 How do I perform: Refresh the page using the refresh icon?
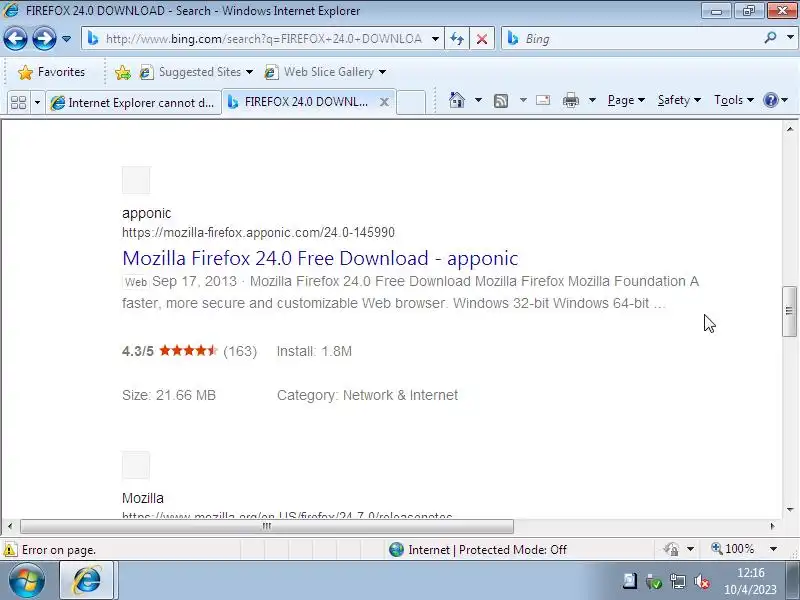[x=457, y=39]
